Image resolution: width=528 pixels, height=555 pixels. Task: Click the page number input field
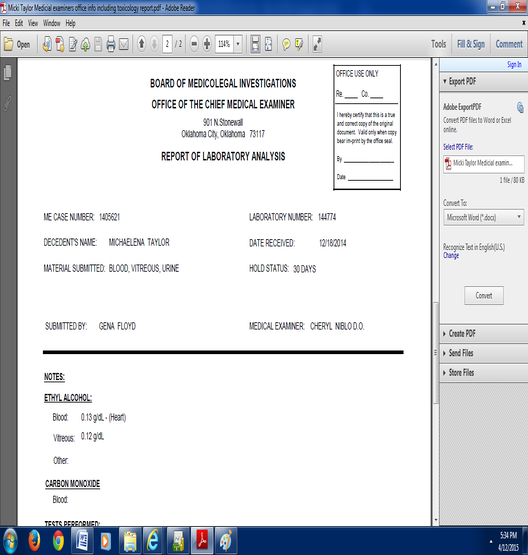167,44
